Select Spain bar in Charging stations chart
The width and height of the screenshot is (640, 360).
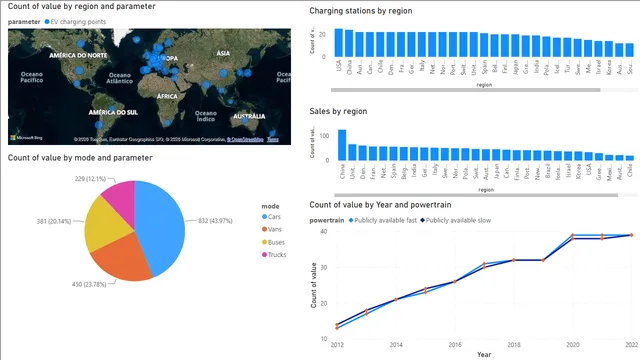(x=484, y=45)
